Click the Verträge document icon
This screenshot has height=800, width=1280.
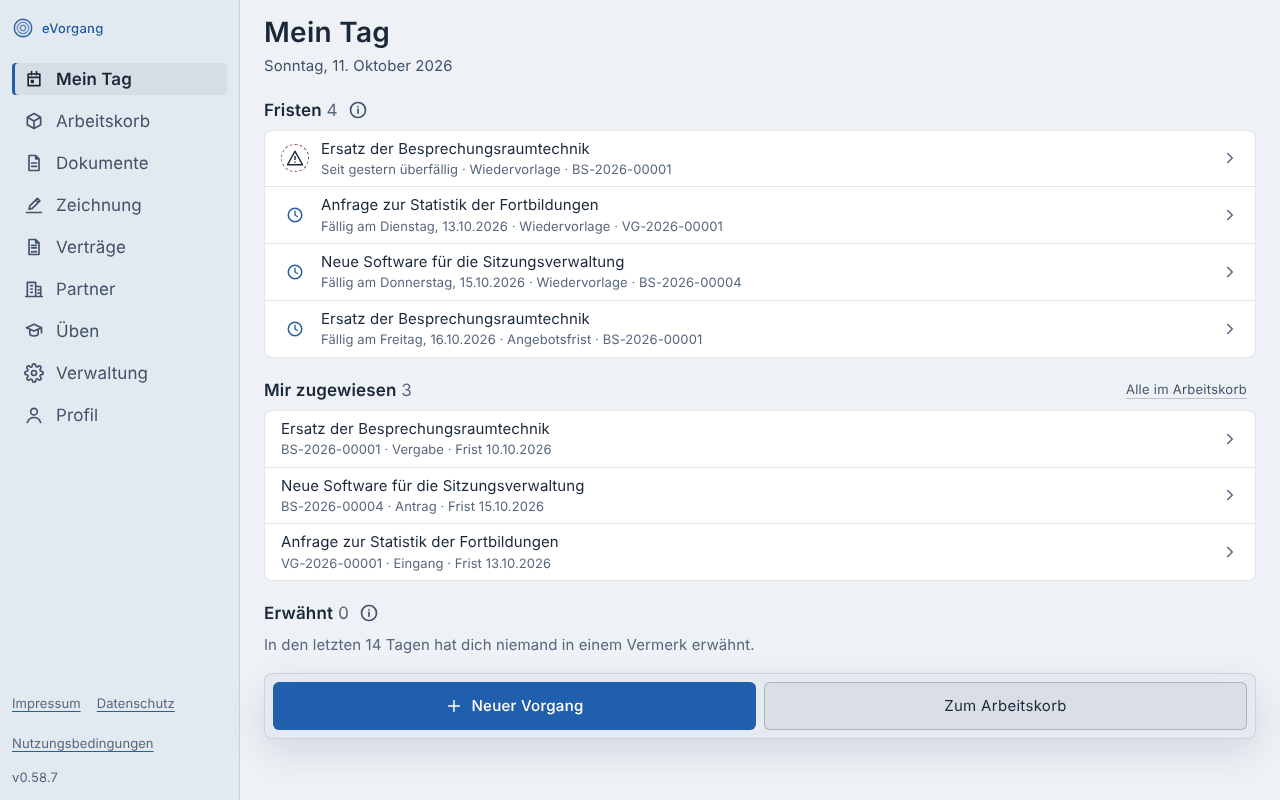pos(34,247)
